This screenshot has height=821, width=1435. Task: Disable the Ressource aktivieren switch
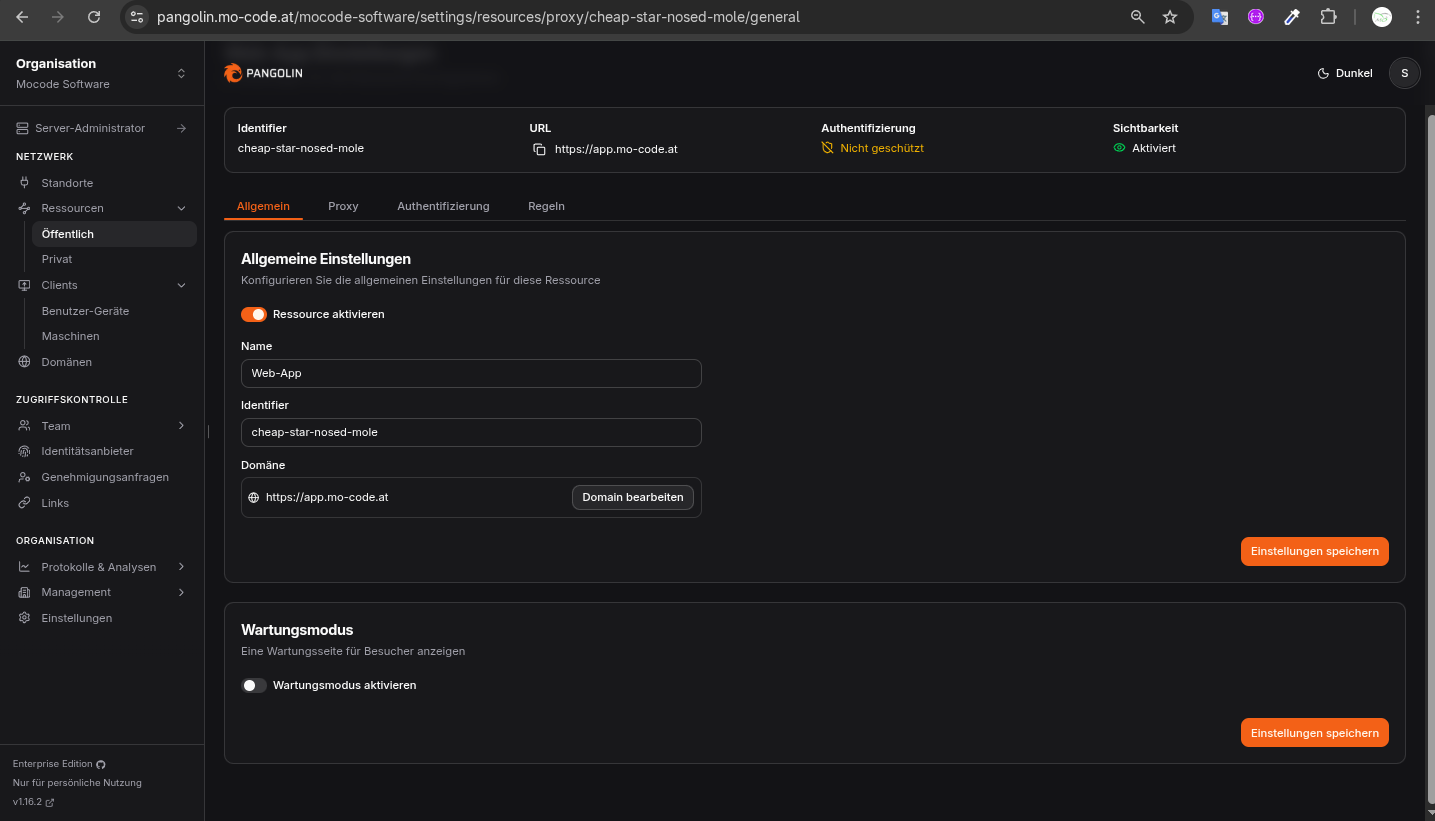[x=254, y=314]
